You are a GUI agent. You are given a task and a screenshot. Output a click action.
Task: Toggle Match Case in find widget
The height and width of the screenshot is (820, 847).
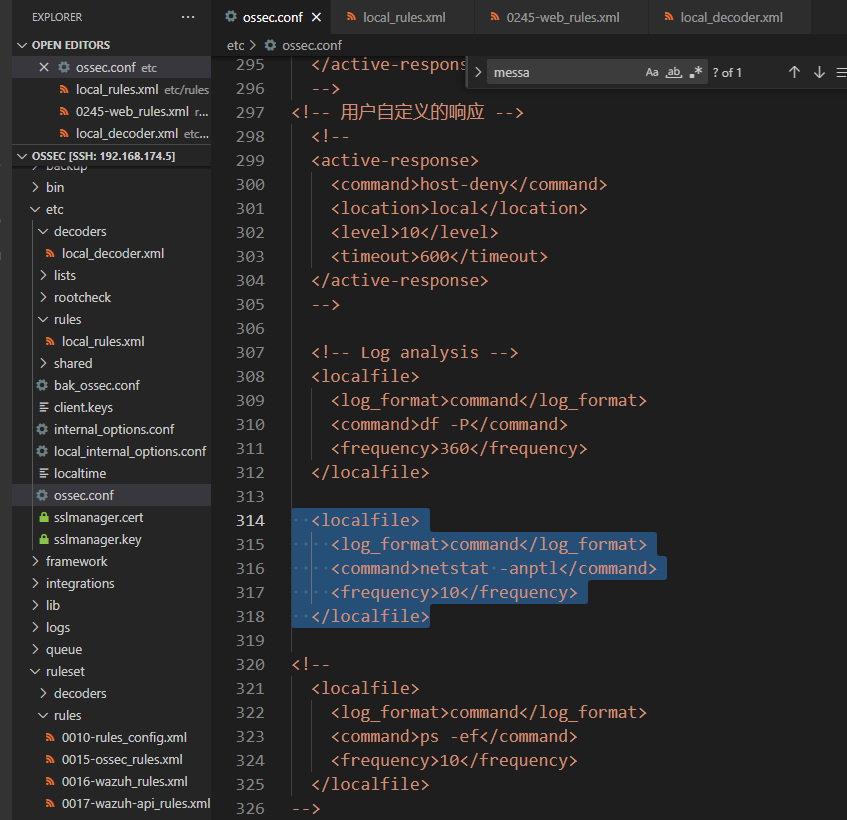pos(652,72)
